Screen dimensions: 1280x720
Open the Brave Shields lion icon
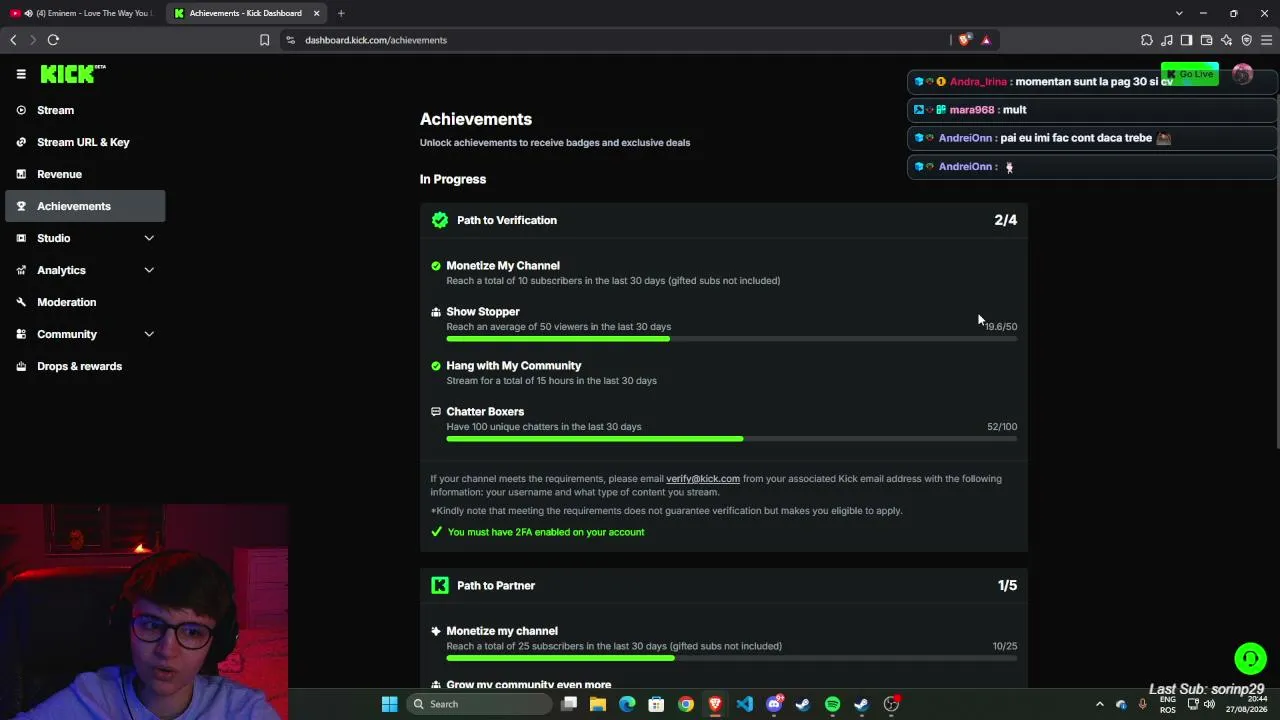click(964, 40)
